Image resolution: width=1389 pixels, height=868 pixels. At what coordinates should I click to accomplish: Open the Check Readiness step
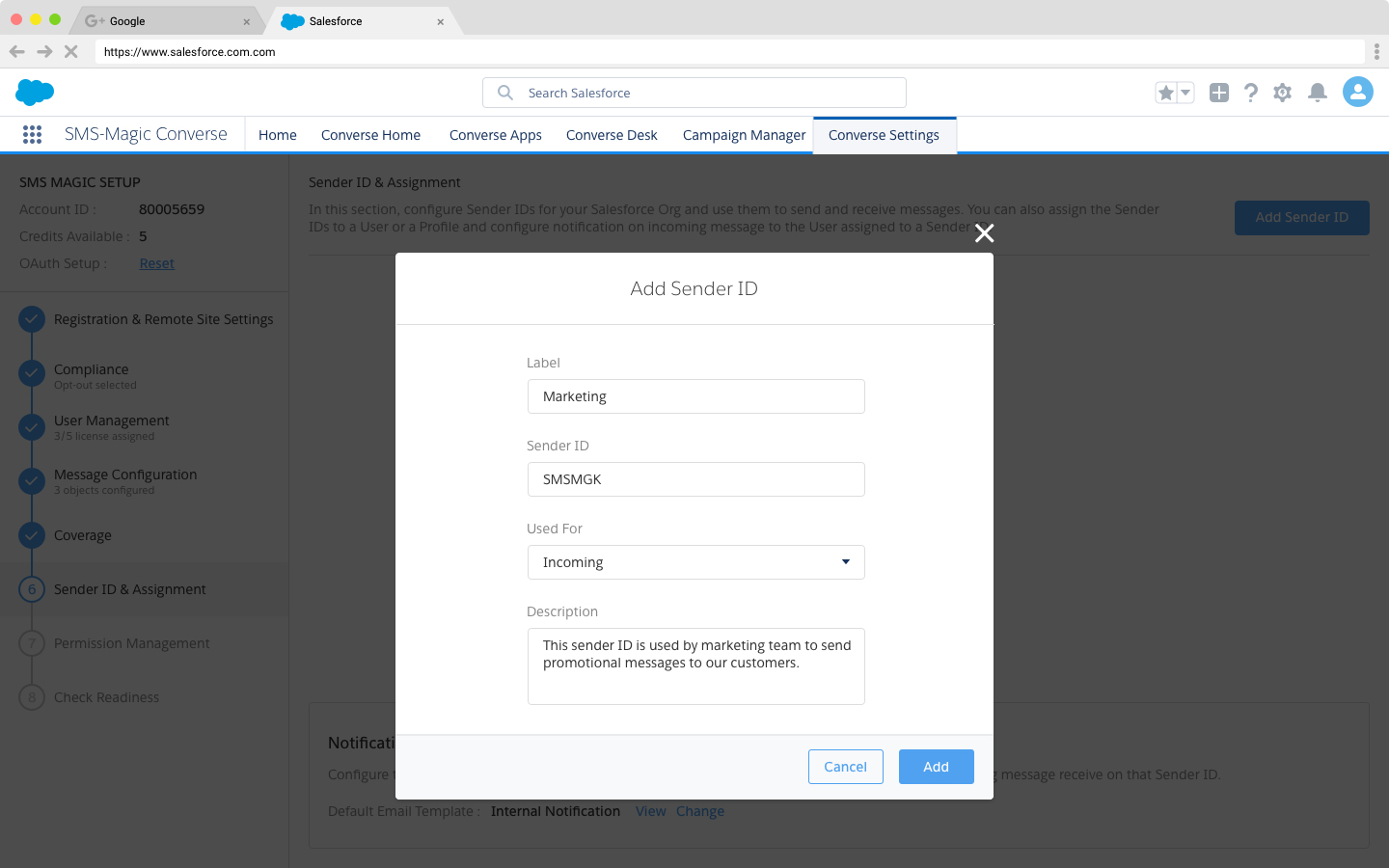click(107, 697)
